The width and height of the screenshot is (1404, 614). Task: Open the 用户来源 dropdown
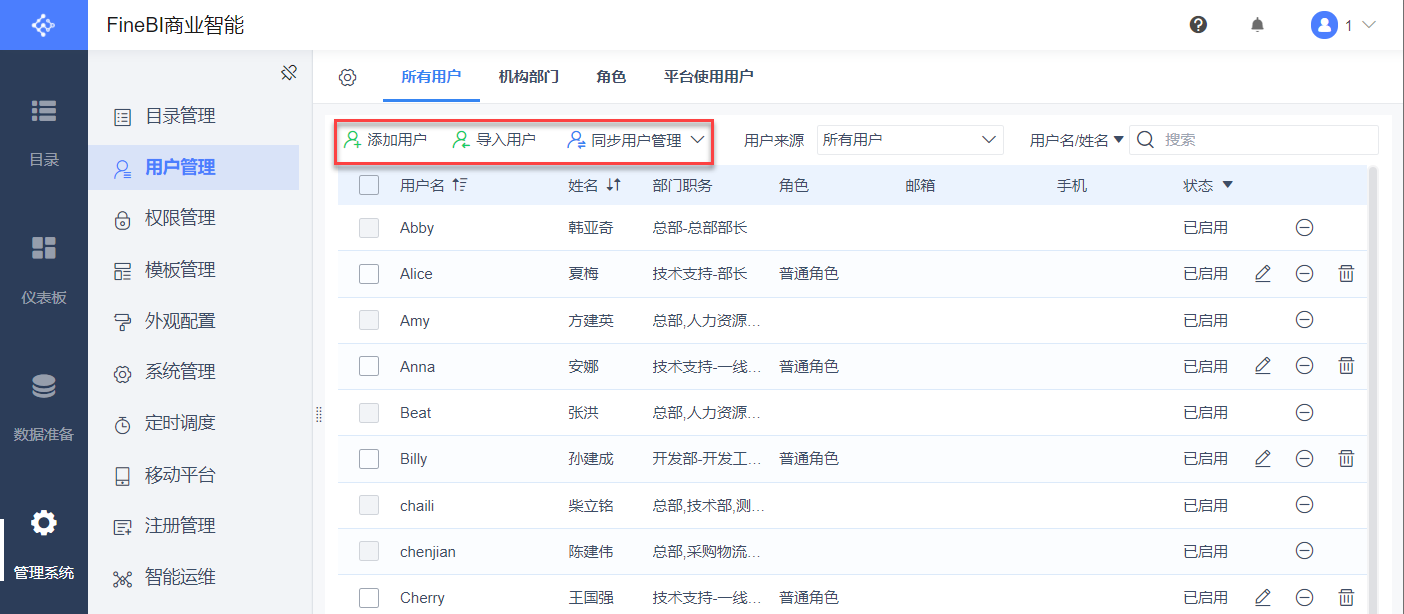pyautogui.click(x=910, y=140)
